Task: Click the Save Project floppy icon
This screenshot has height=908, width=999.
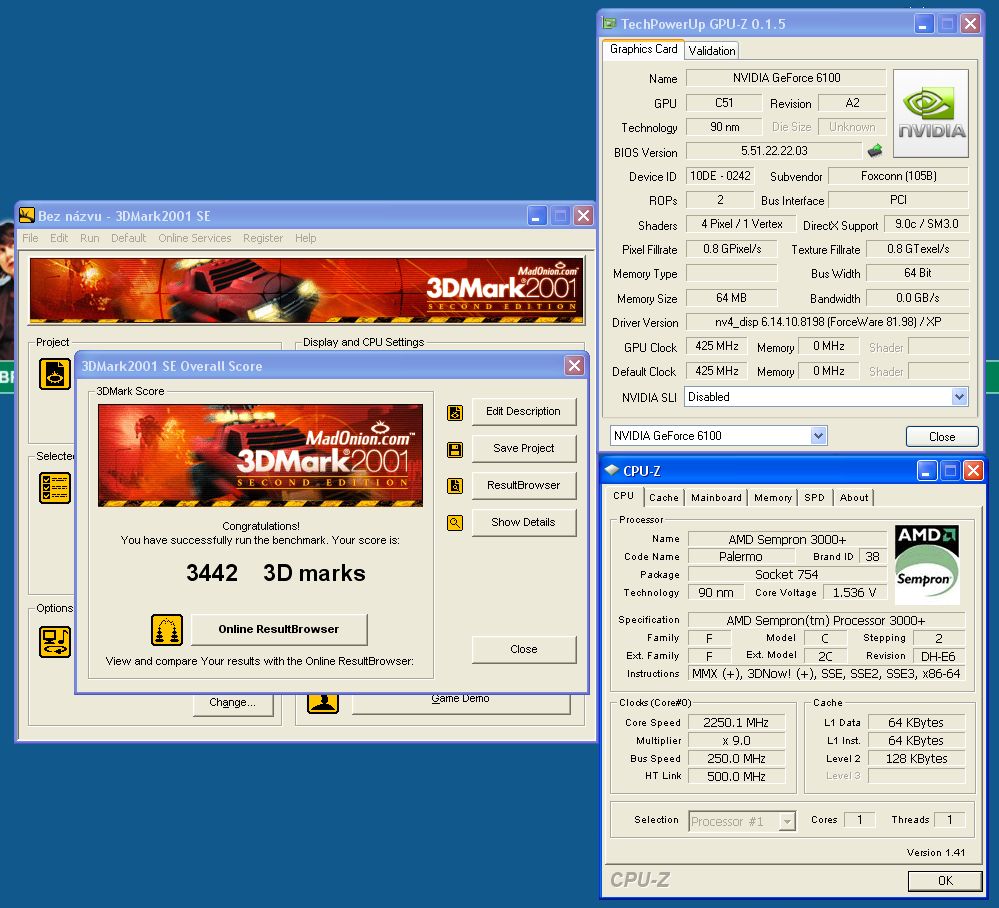Action: coord(455,450)
